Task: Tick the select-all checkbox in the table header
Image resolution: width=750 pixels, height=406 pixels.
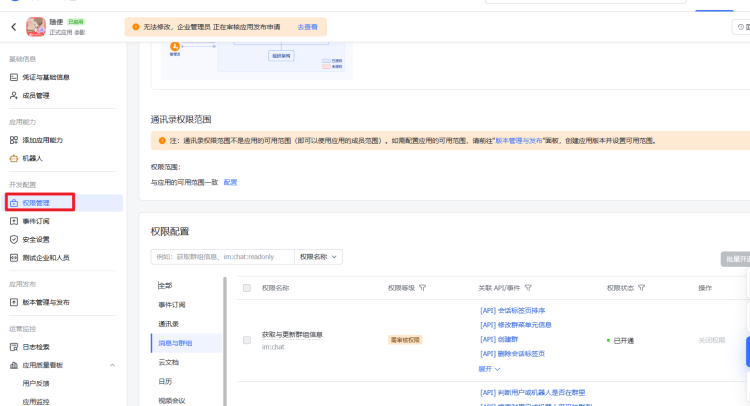Action: 247,288
